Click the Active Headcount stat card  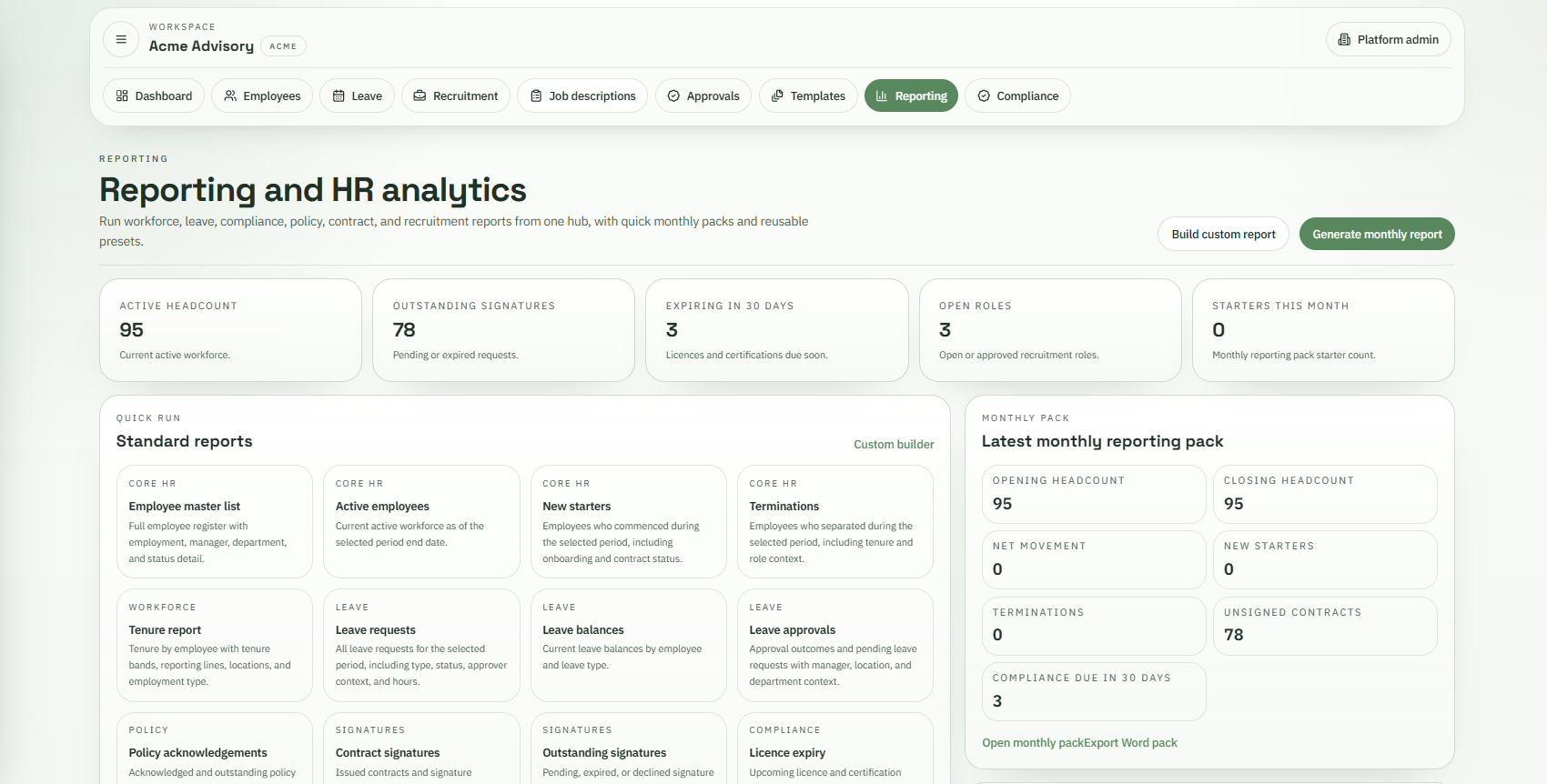[230, 330]
